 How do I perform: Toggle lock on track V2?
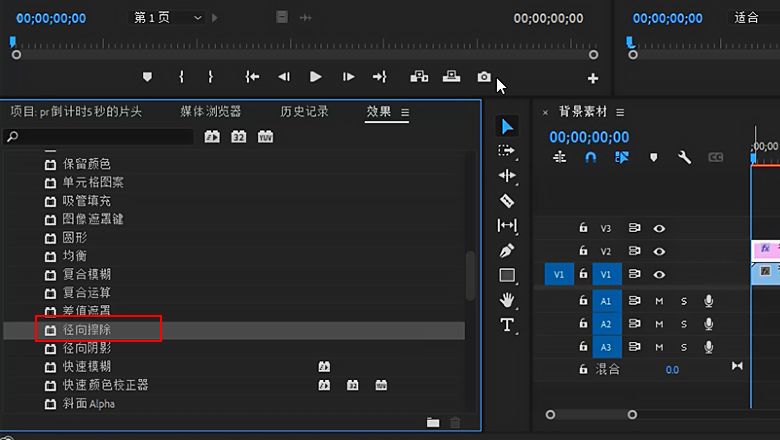coord(583,251)
